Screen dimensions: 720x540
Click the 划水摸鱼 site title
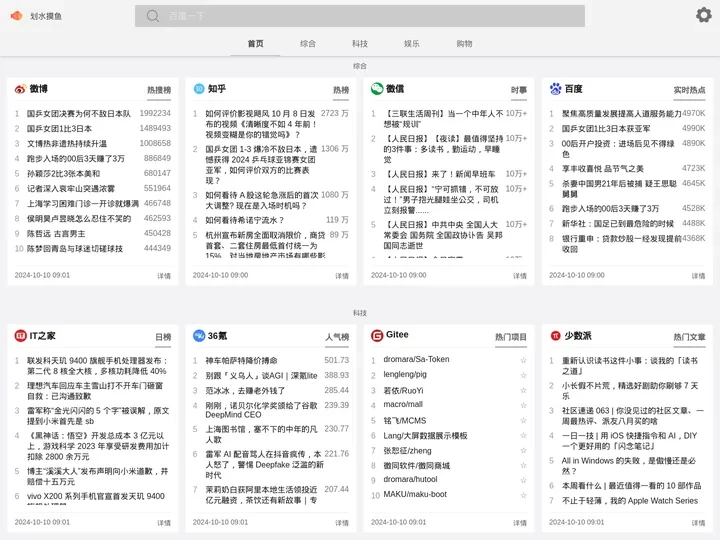[46, 16]
